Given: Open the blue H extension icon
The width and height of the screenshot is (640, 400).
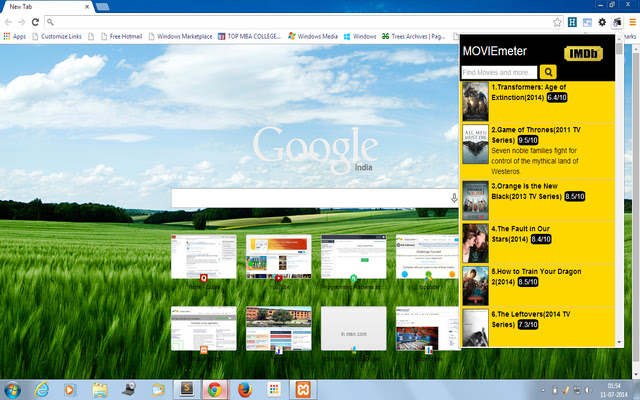Looking at the screenshot, I should coord(572,22).
